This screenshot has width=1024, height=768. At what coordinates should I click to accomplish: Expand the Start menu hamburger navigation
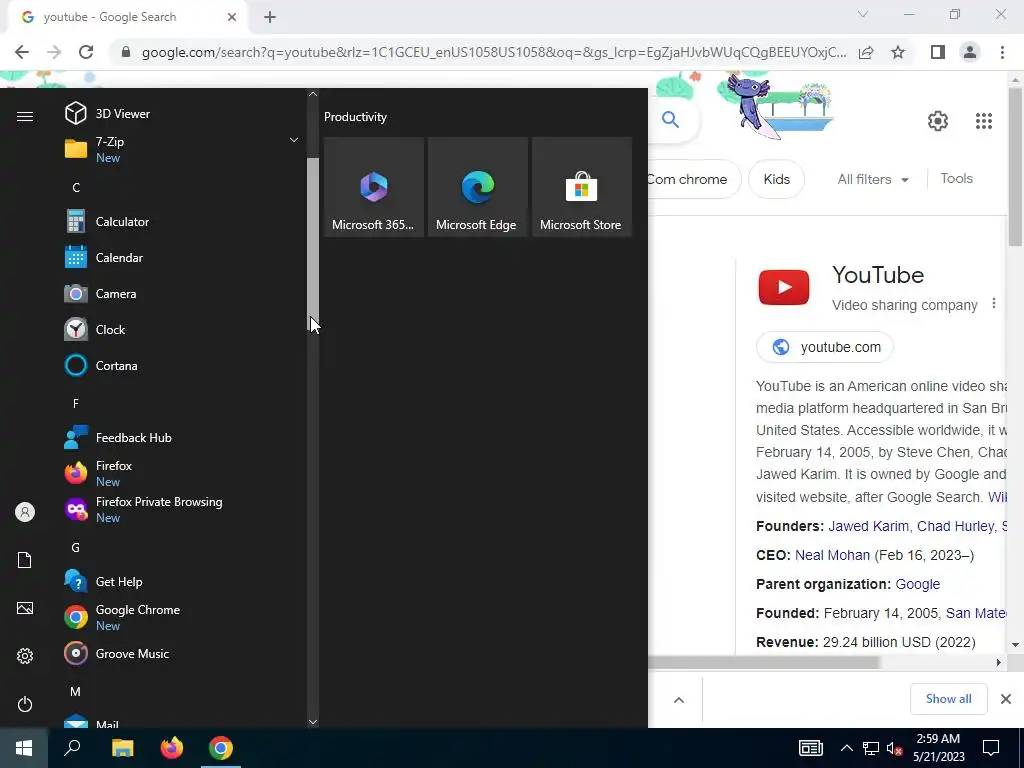(x=25, y=116)
